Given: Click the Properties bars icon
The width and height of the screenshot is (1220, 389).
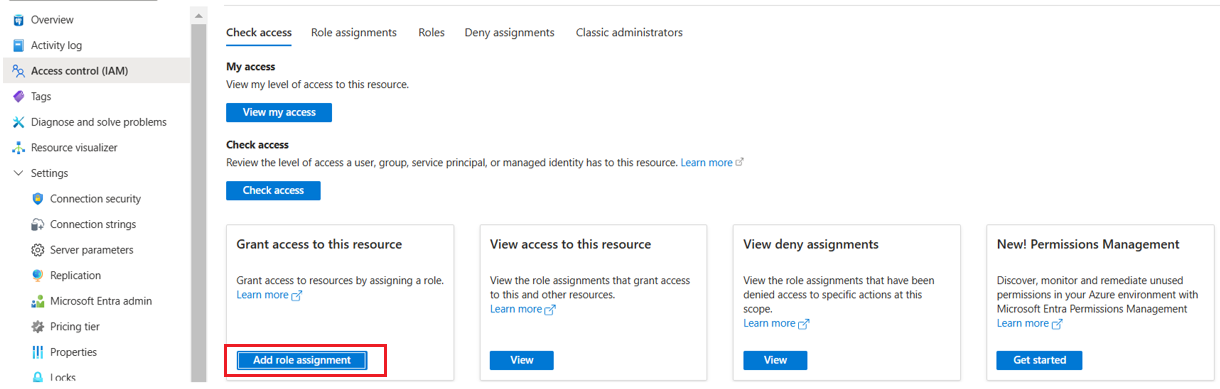Looking at the screenshot, I should (38, 352).
